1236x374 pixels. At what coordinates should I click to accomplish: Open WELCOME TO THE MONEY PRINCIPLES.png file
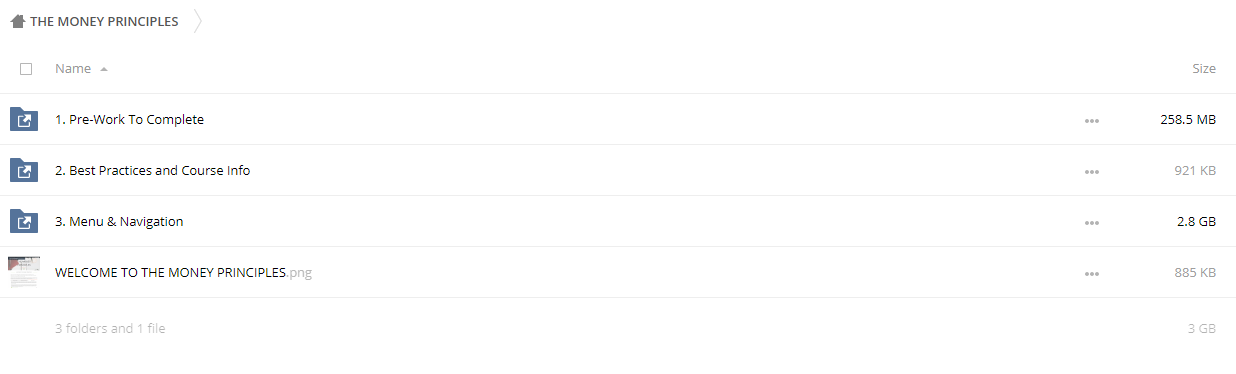183,273
